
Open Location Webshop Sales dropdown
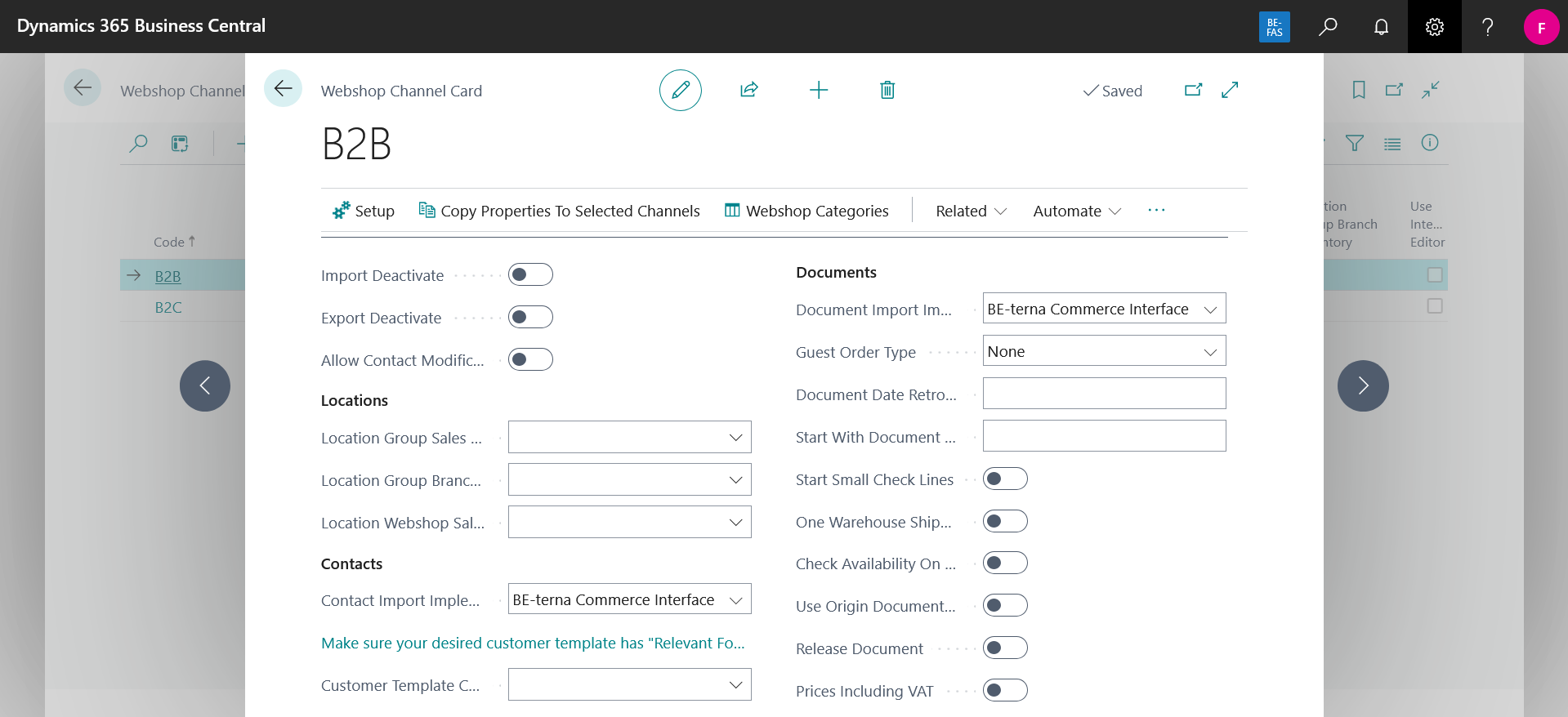coord(735,523)
